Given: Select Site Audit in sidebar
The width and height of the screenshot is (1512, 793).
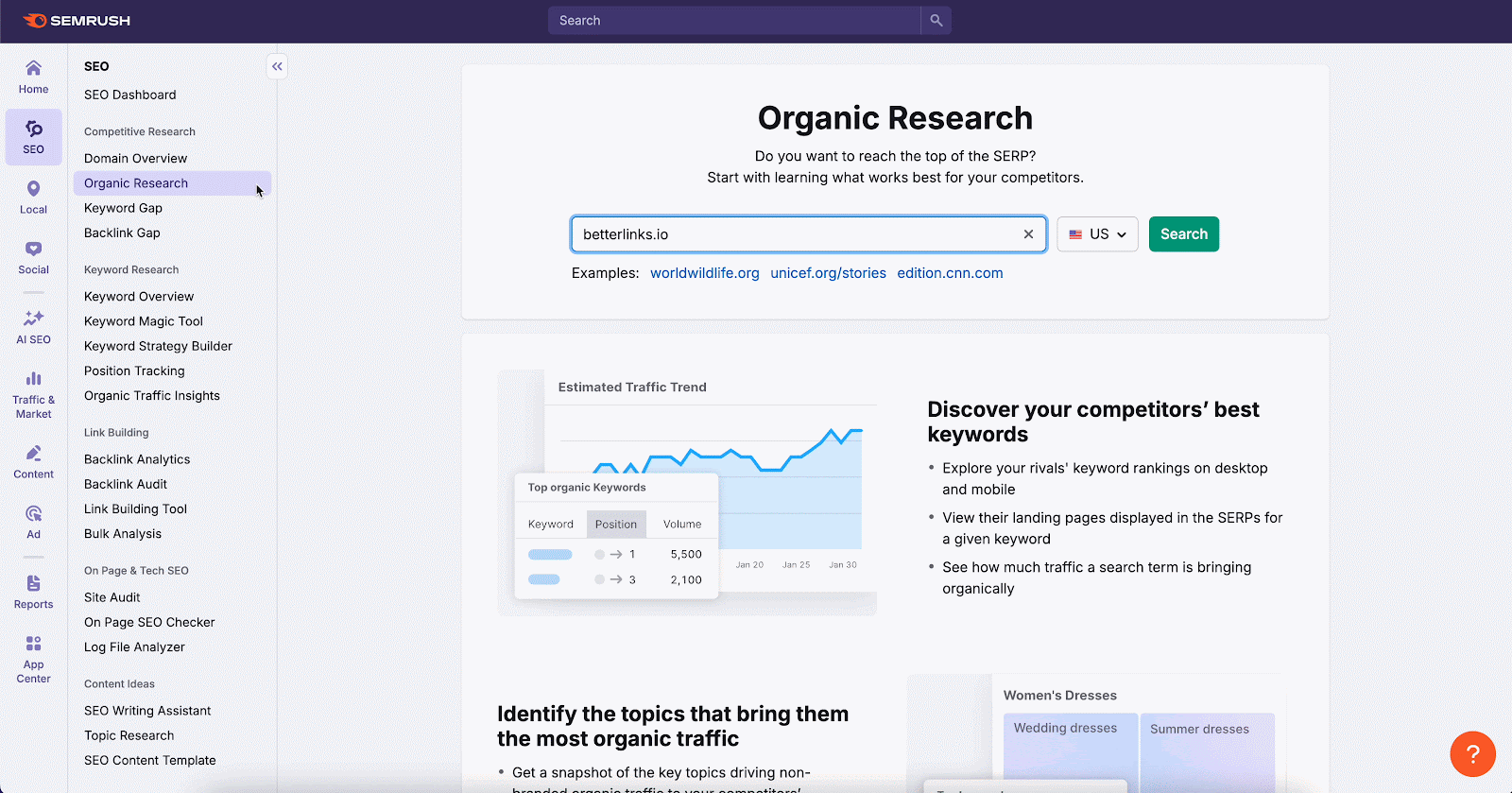Looking at the screenshot, I should [112, 597].
